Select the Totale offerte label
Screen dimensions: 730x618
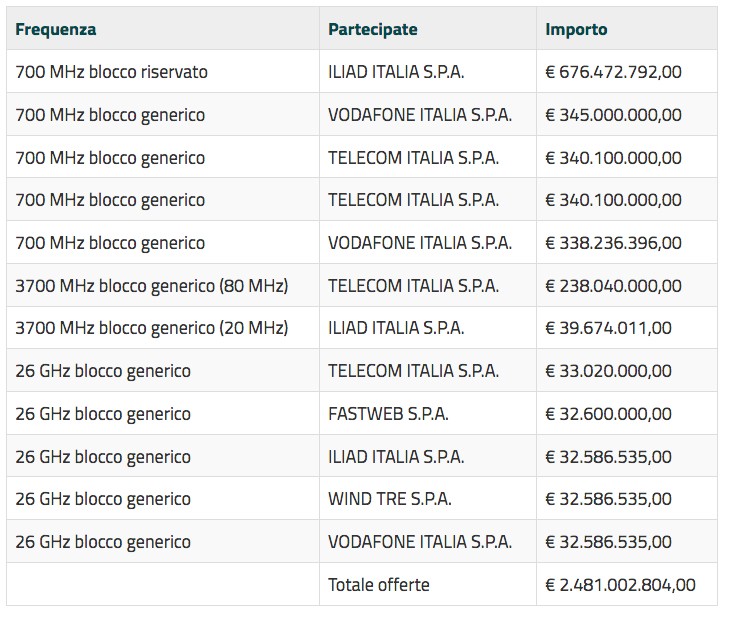coord(379,584)
